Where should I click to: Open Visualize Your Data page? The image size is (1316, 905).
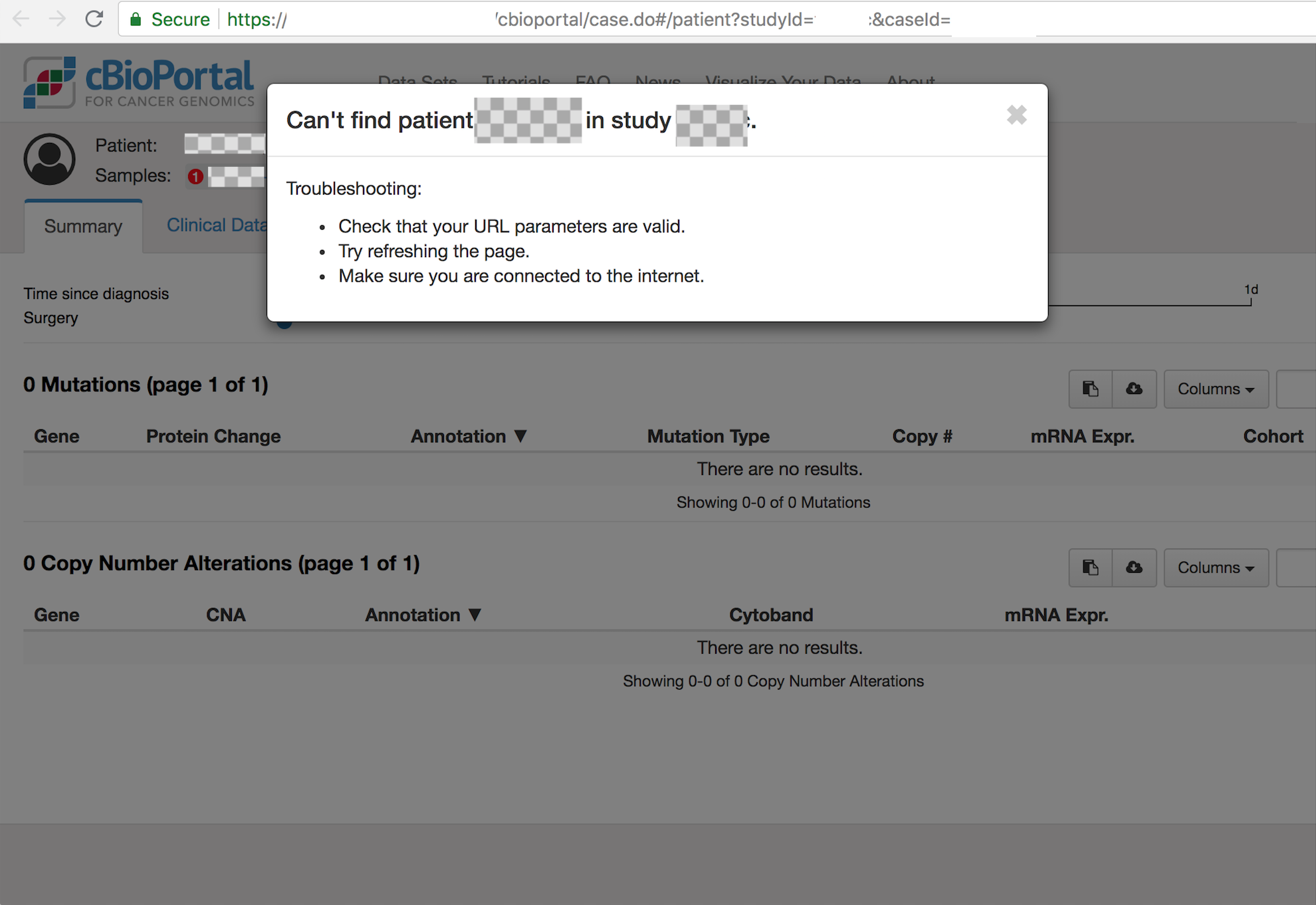click(x=783, y=81)
